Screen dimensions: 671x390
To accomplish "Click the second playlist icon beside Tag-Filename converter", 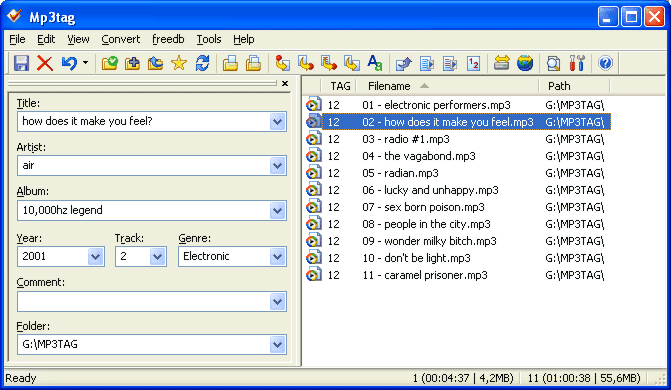I will pos(253,63).
